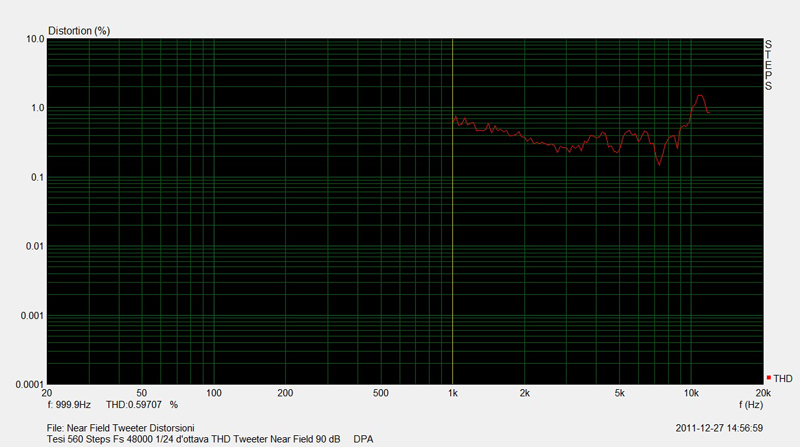800x447 pixels.
Task: Click the 'f (Hz)' axis label
Action: click(x=751, y=405)
